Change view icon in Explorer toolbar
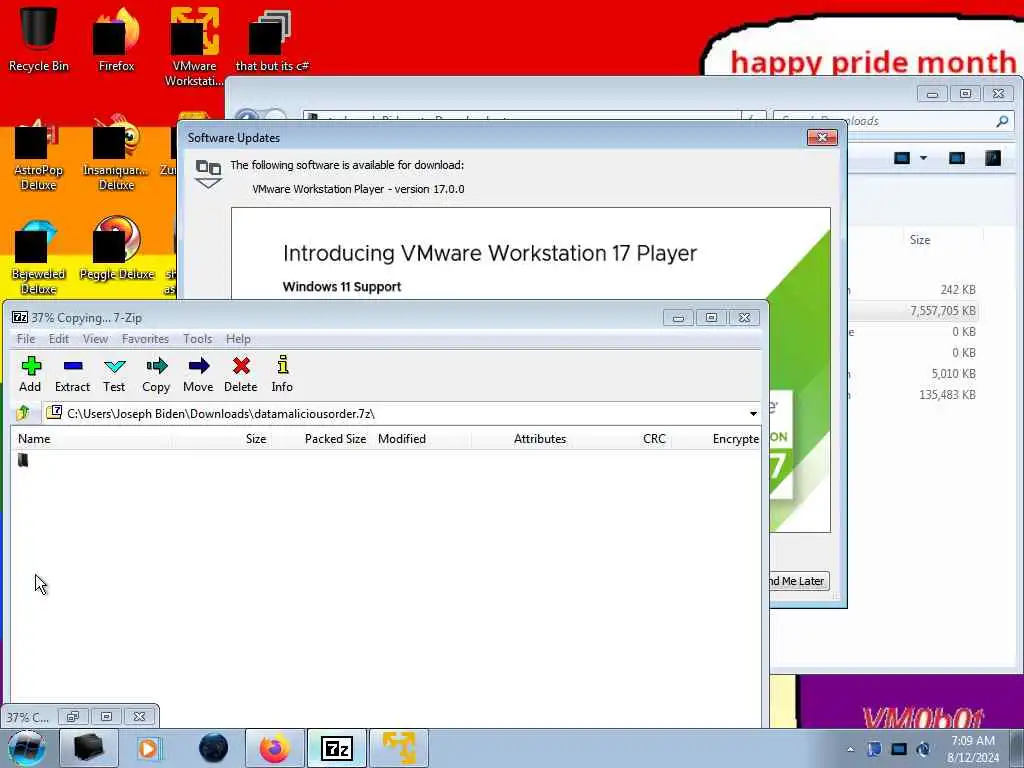Viewport: 1024px width, 768px height. point(902,158)
